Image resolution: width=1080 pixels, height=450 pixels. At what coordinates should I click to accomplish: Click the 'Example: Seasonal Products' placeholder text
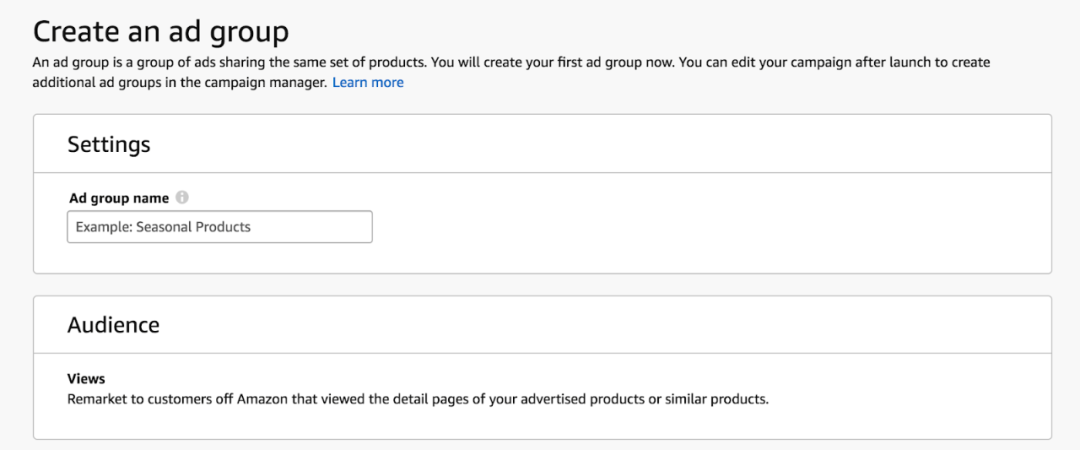click(x=163, y=227)
